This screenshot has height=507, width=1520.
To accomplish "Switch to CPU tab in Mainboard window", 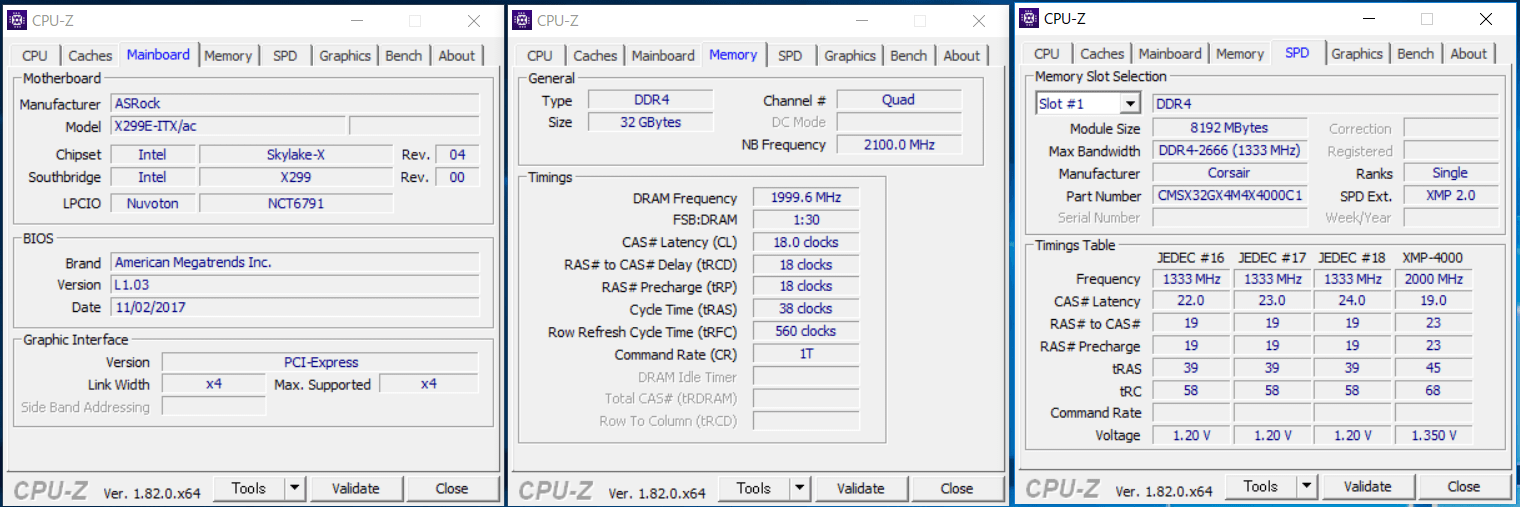I will pyautogui.click(x=35, y=56).
